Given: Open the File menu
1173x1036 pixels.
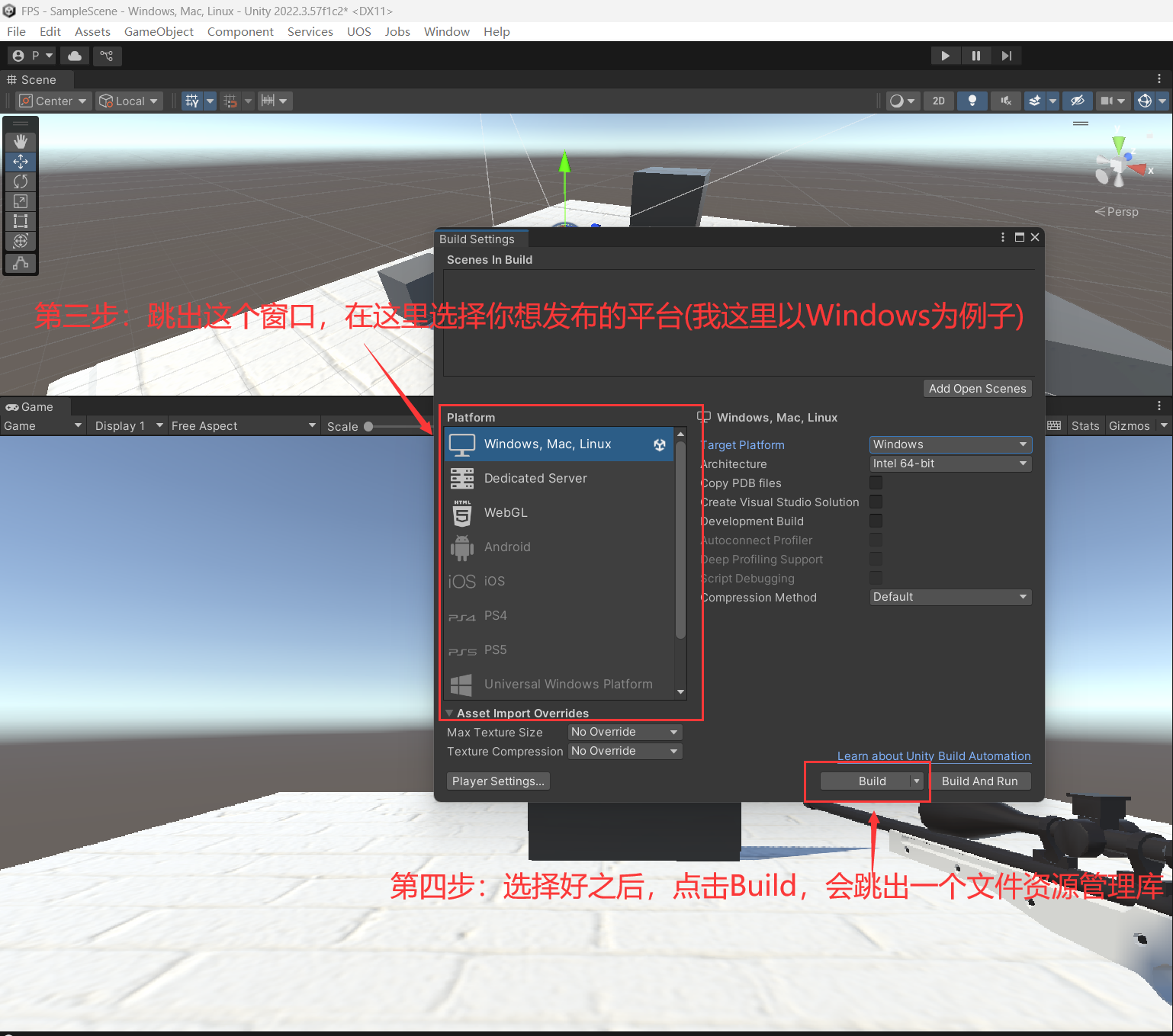Looking at the screenshot, I should (16, 31).
